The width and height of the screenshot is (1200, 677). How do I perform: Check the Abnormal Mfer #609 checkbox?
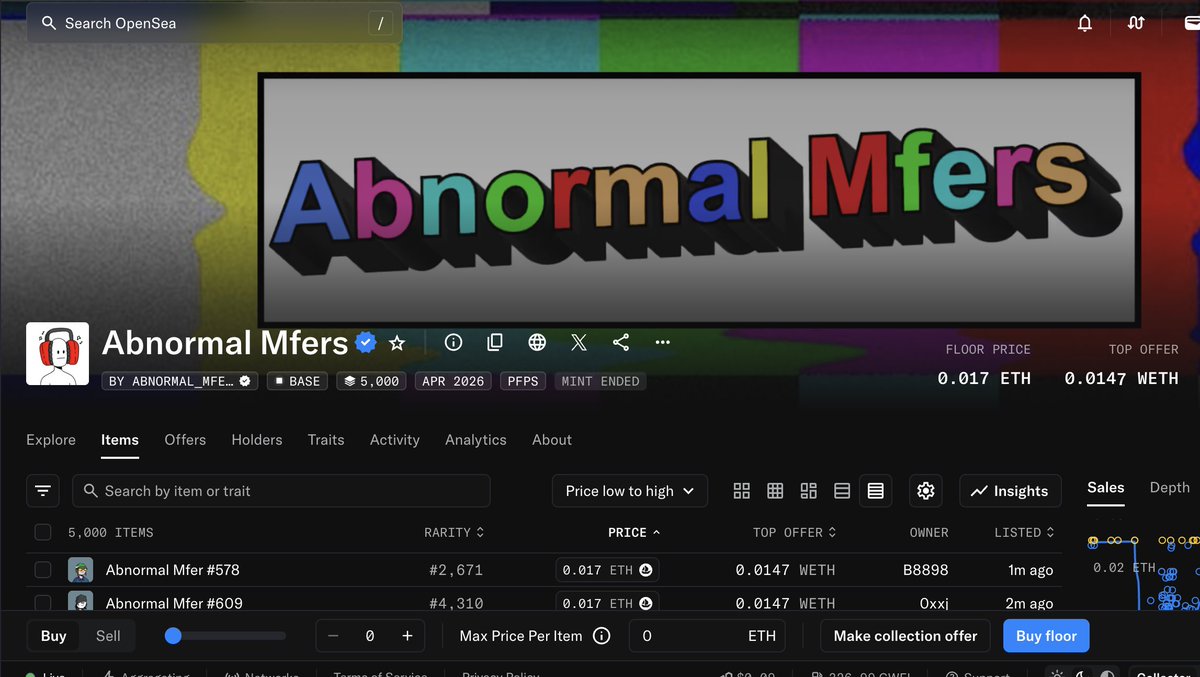click(x=43, y=603)
